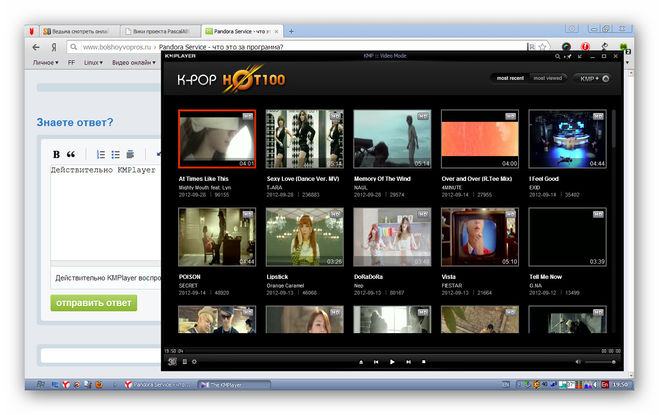Viewport: 659px width, 415px height.
Task: Click the 'Memory Of The Wind' title text
Action: click(x=382, y=179)
